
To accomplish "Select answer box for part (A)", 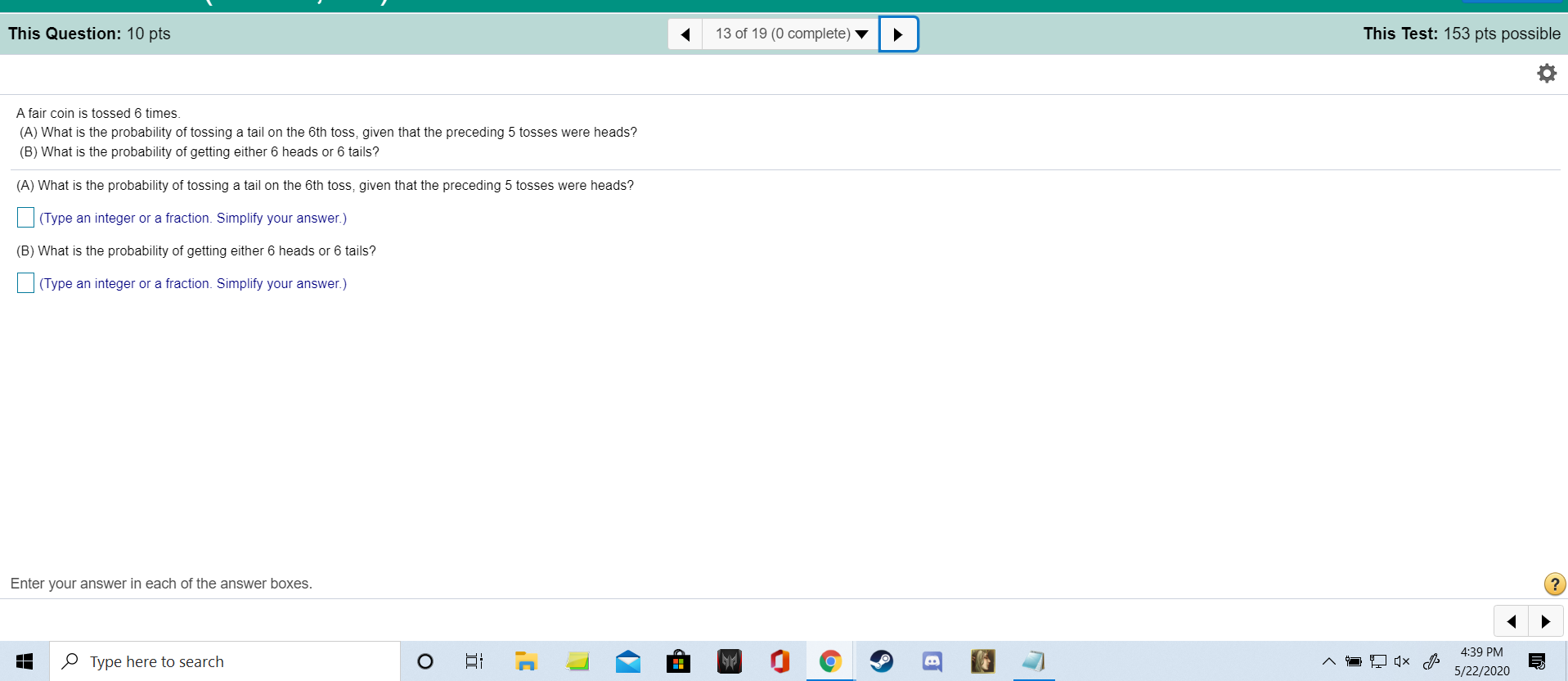I will 25,218.
